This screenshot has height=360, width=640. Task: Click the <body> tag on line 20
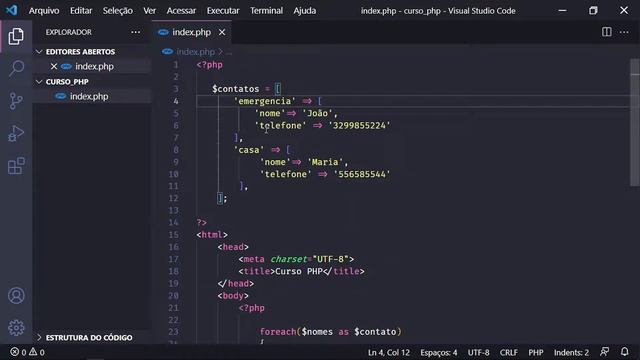pos(233,296)
